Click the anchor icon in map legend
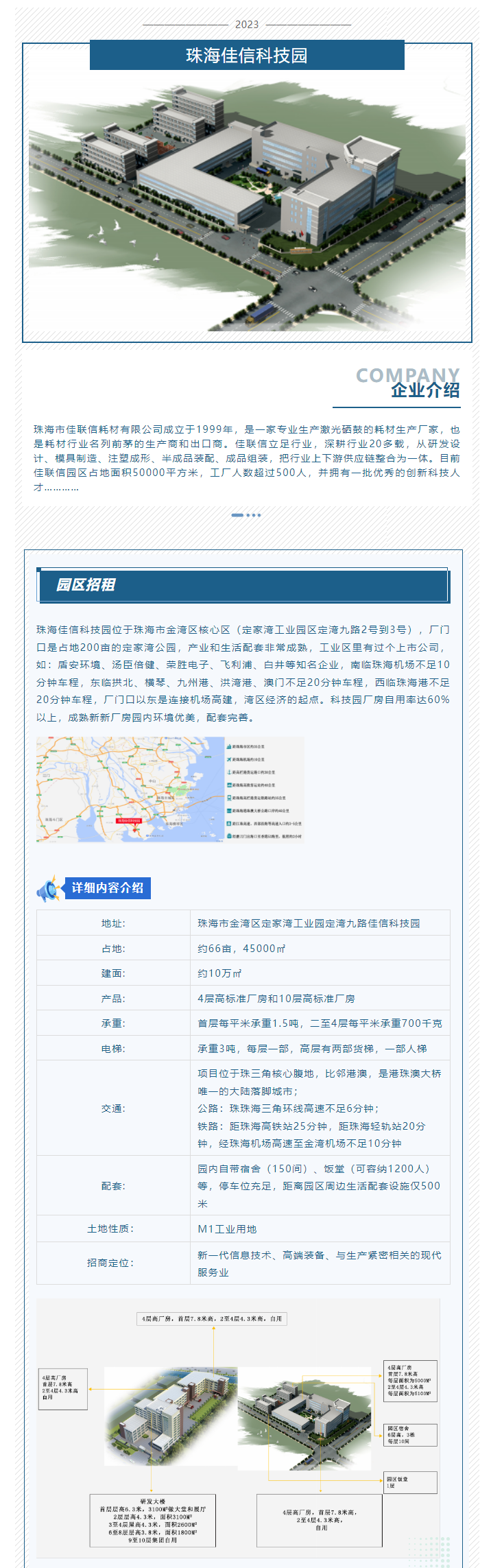Screen dimensions: 491x1568 tap(229, 772)
